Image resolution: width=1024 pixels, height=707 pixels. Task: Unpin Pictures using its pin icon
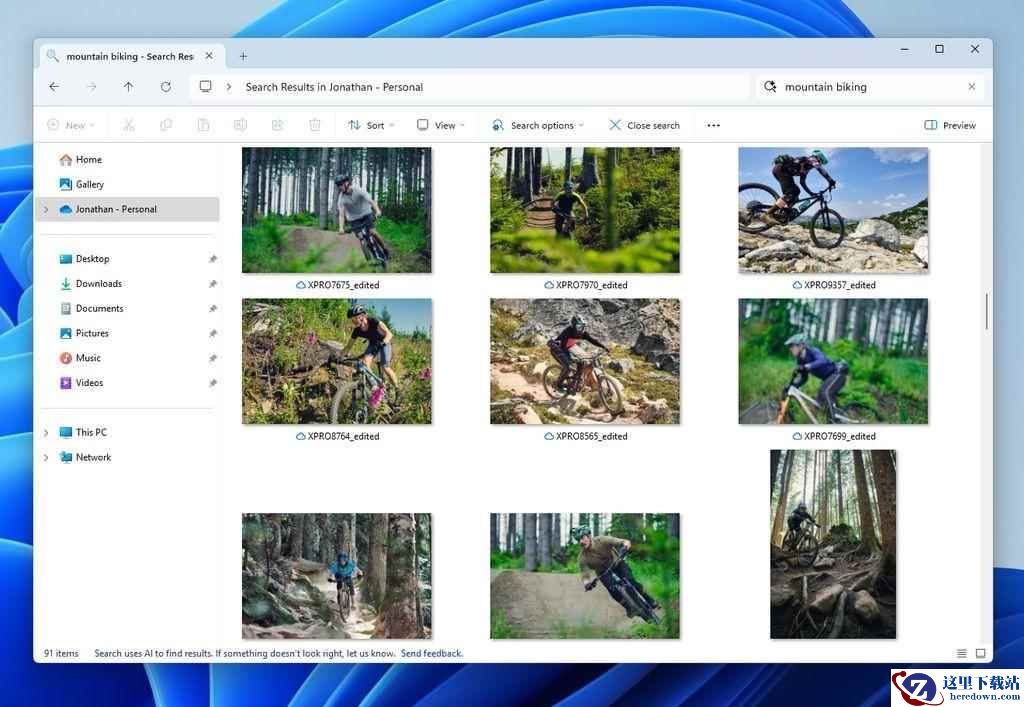click(212, 334)
